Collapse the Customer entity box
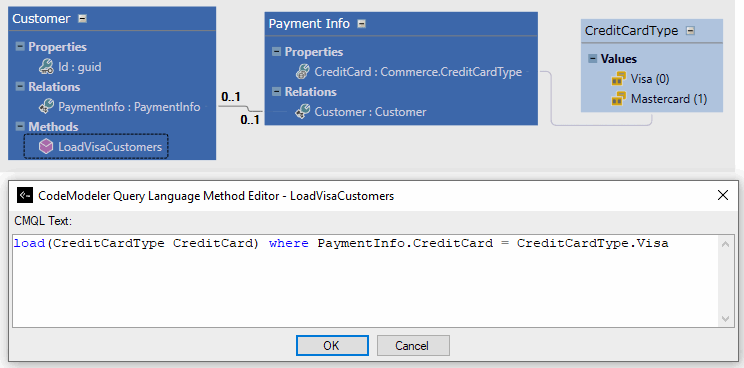The width and height of the screenshot is (744, 368). 83,19
